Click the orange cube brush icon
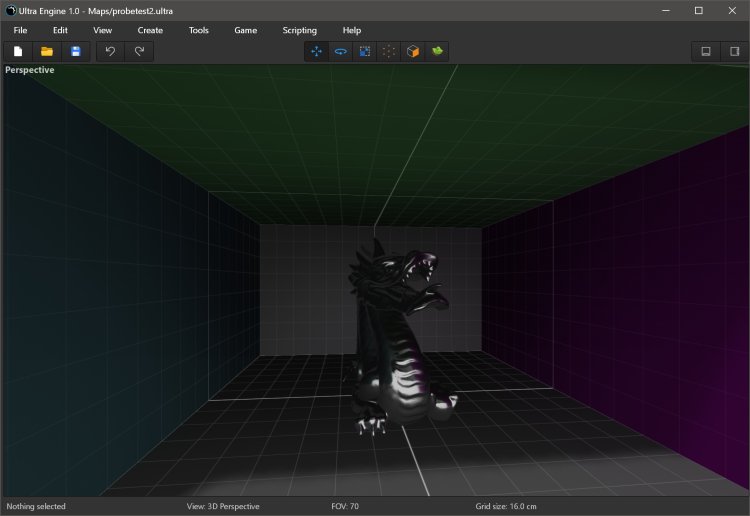 [413, 51]
